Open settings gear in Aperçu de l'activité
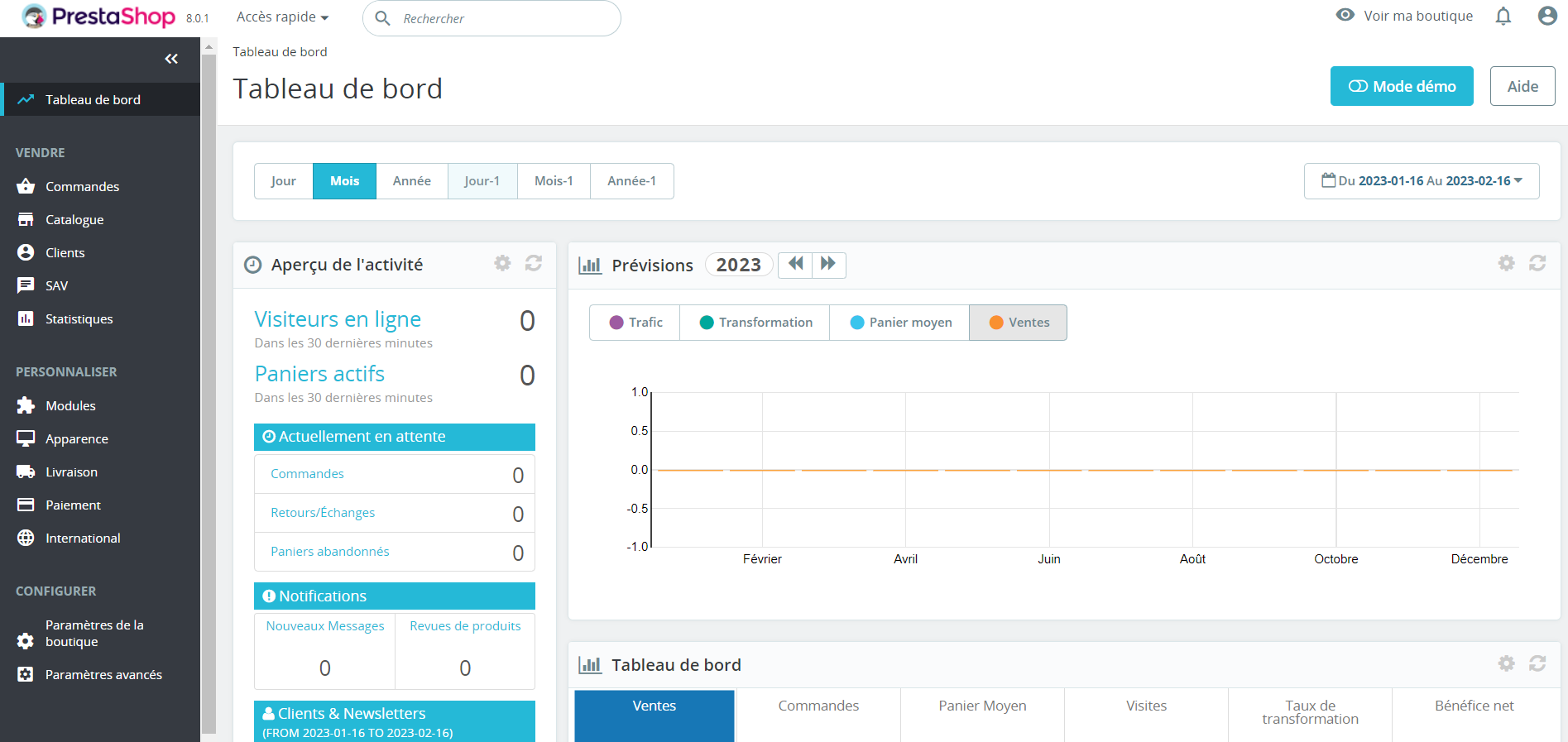The width and height of the screenshot is (1568, 742). tap(502, 263)
